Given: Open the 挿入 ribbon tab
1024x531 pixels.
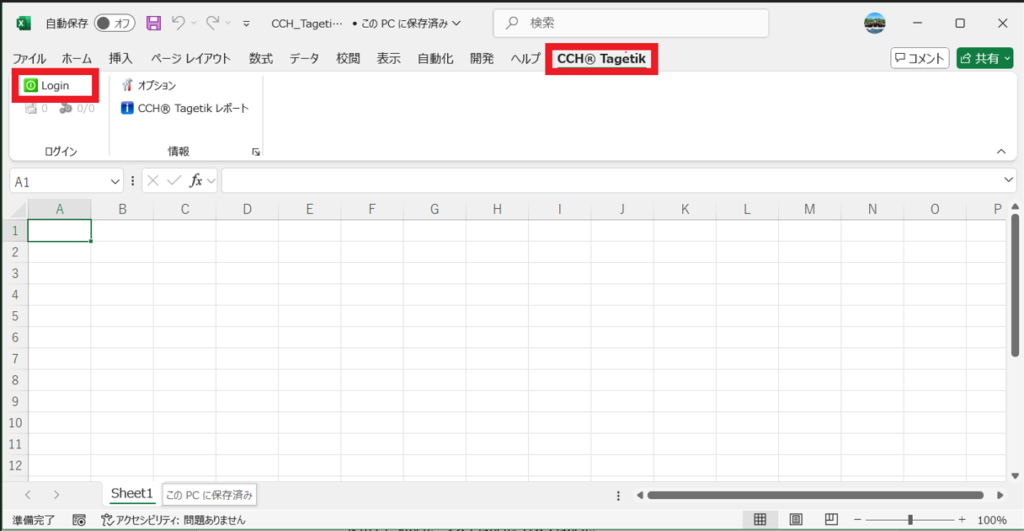Looking at the screenshot, I should (121, 59).
